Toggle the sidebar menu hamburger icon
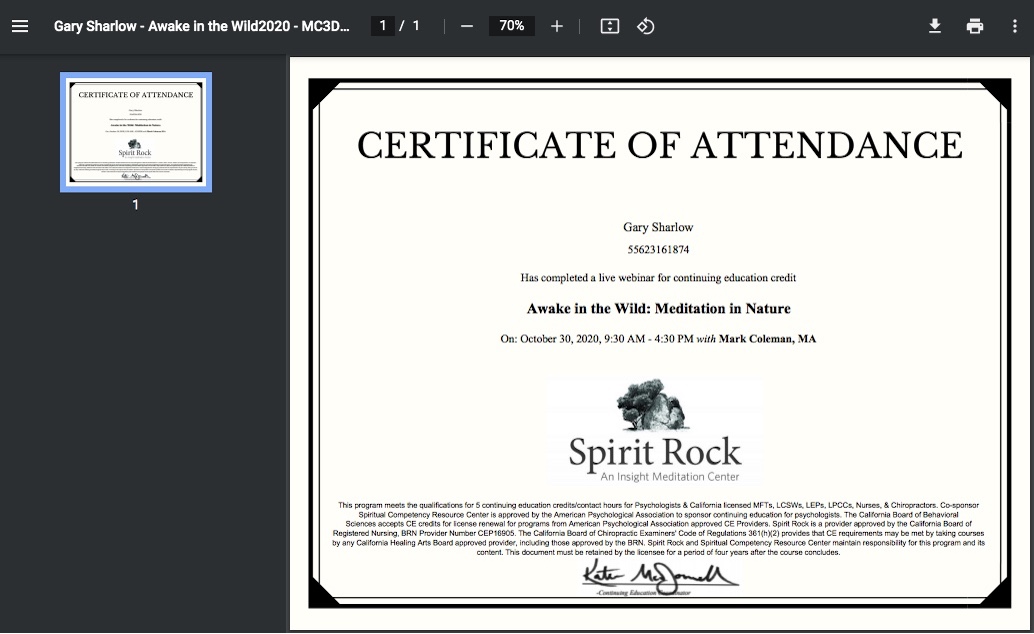1034x634 pixels. pyautogui.click(x=20, y=26)
